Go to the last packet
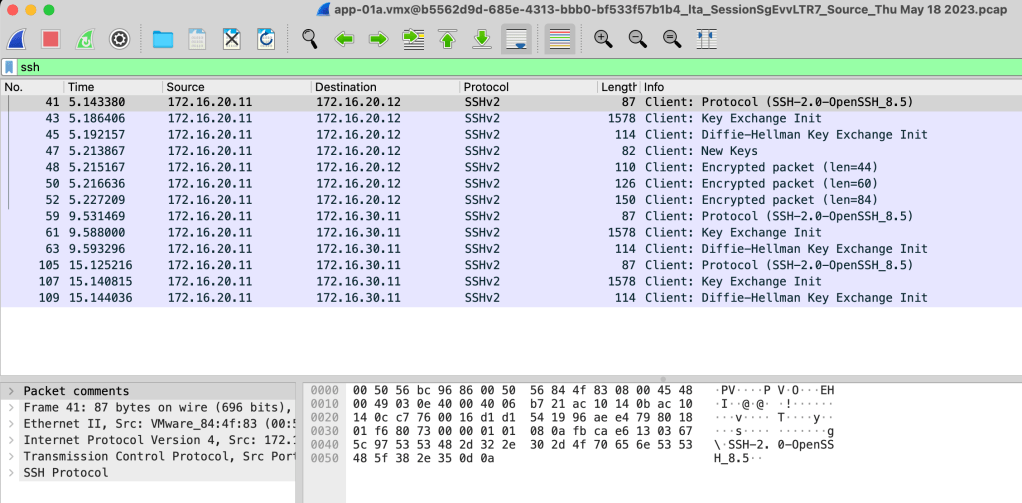Screen dimensions: 1022x503 [x=481, y=39]
